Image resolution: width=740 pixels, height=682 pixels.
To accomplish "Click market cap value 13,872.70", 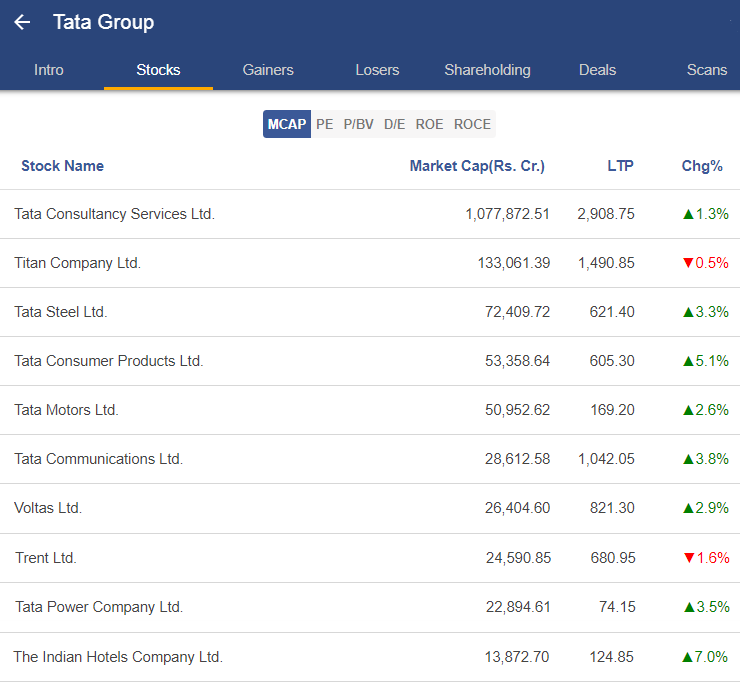I will click(x=517, y=657).
